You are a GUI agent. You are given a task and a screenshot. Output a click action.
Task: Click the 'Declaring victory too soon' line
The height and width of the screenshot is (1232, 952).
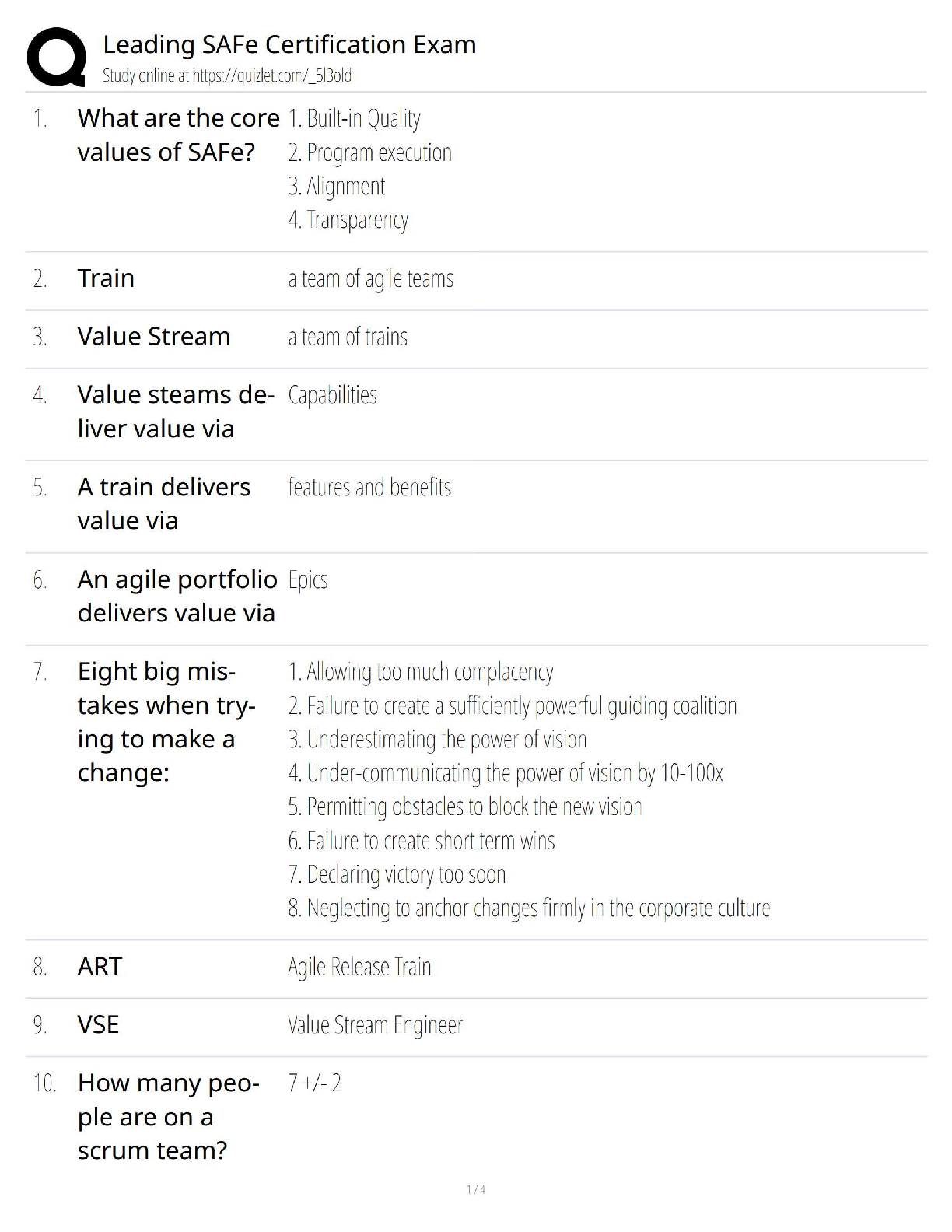coord(397,874)
